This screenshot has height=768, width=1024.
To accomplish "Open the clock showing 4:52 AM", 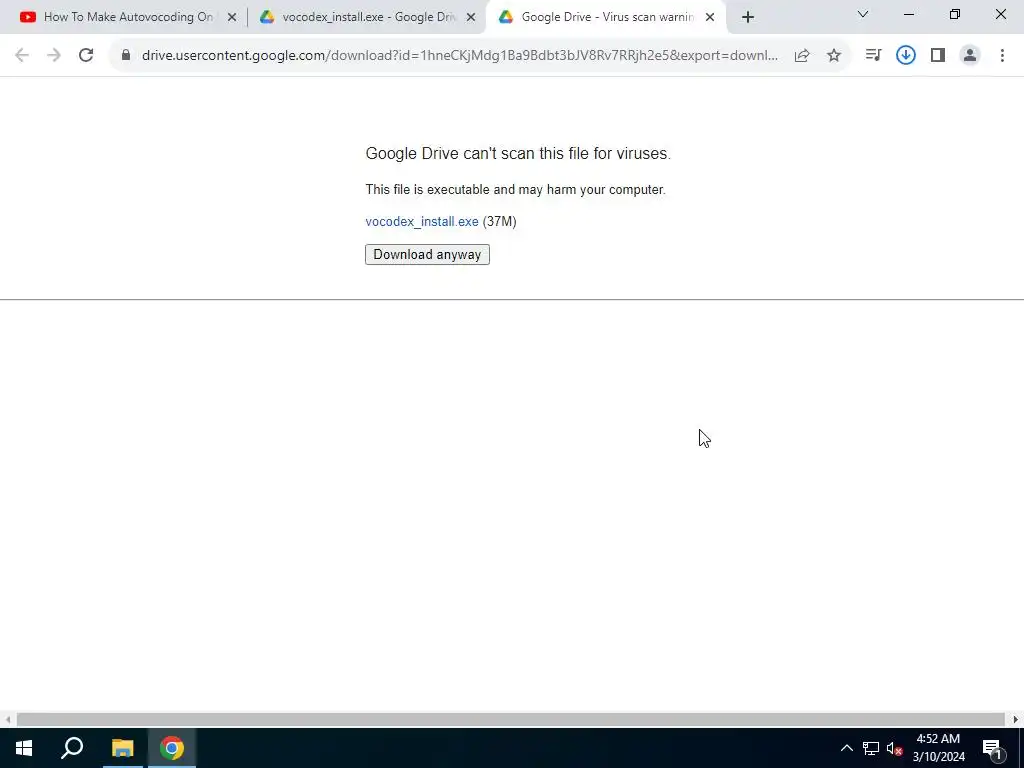I will pos(938,748).
